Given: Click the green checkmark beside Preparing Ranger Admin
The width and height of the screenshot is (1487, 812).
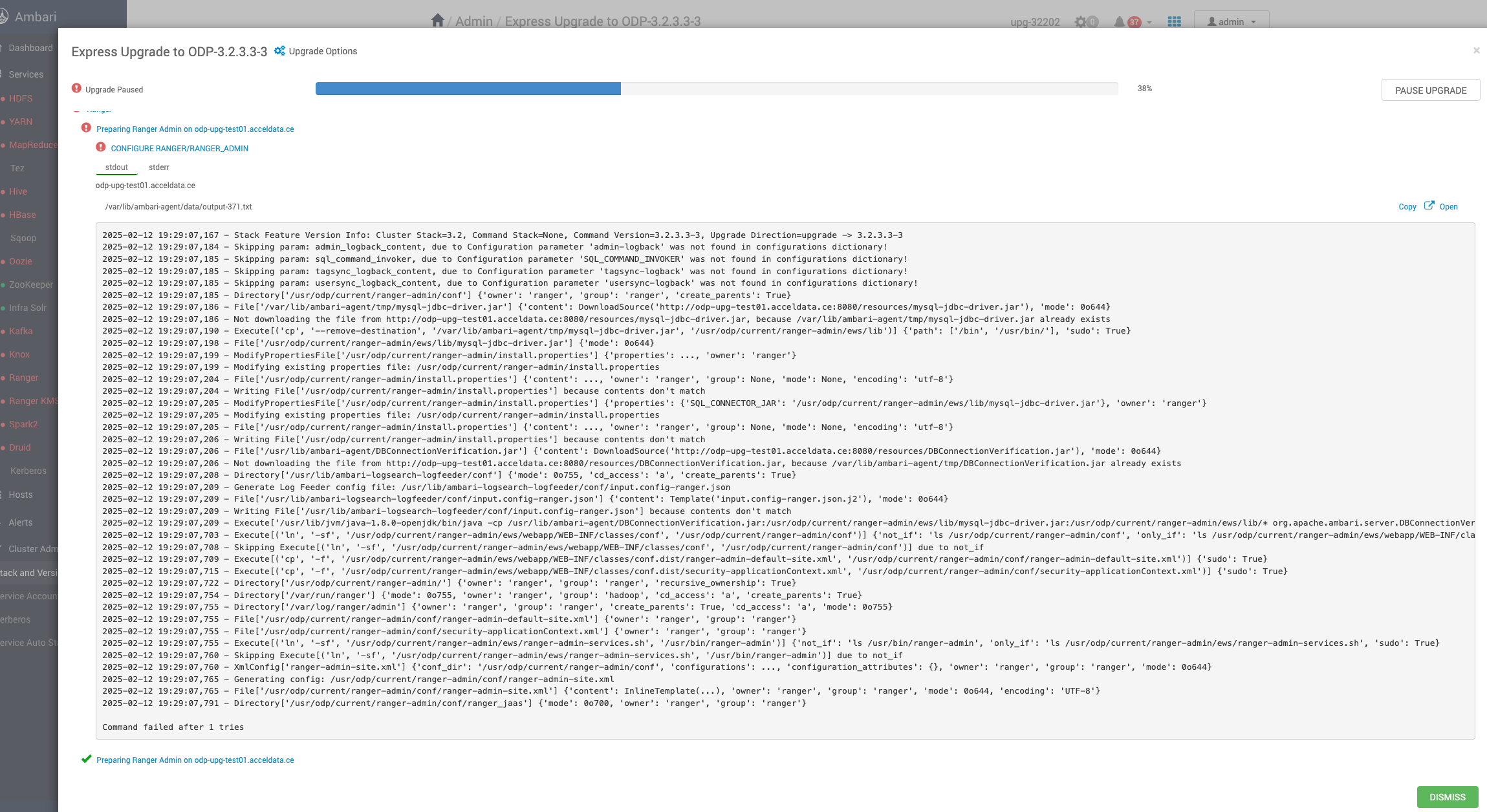Looking at the screenshot, I should click(x=86, y=760).
